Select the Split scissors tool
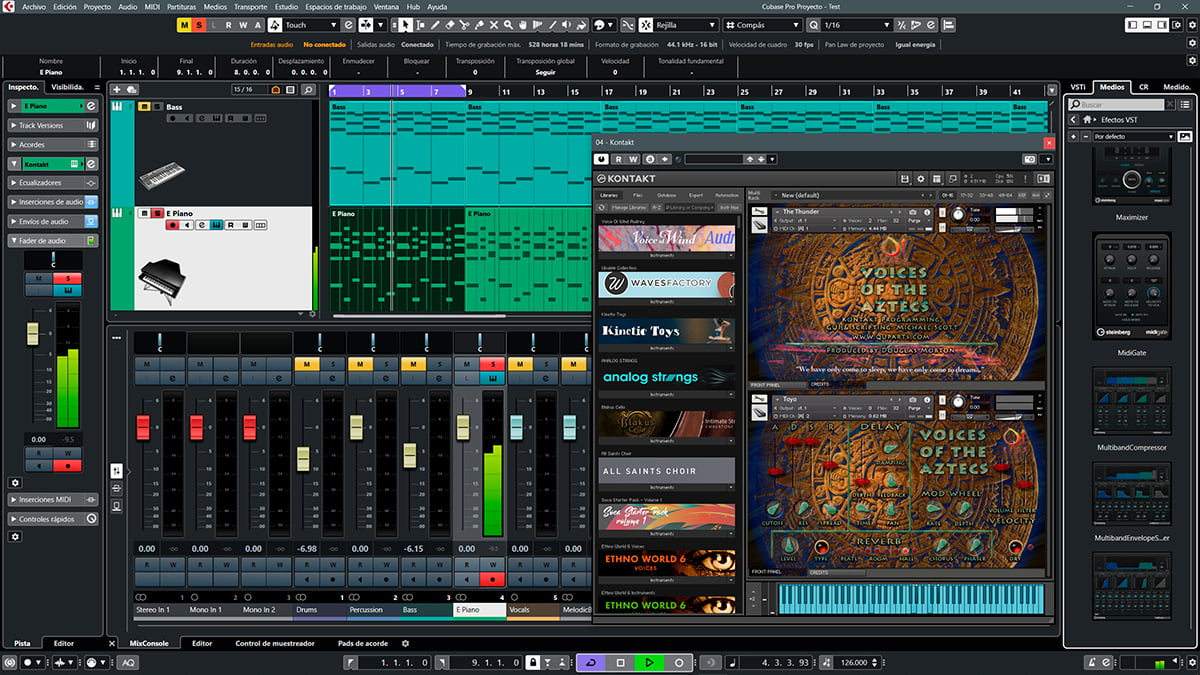The width and height of the screenshot is (1200, 675). pyautogui.click(x=464, y=24)
